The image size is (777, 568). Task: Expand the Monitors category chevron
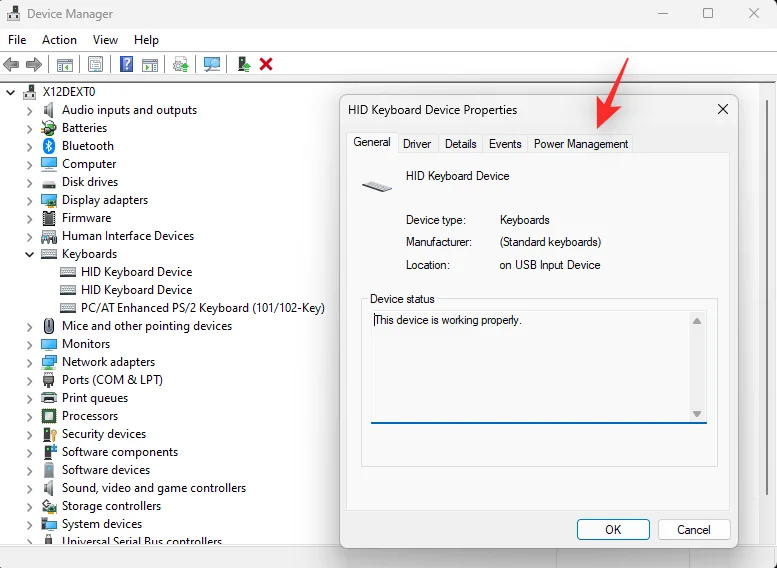29,344
